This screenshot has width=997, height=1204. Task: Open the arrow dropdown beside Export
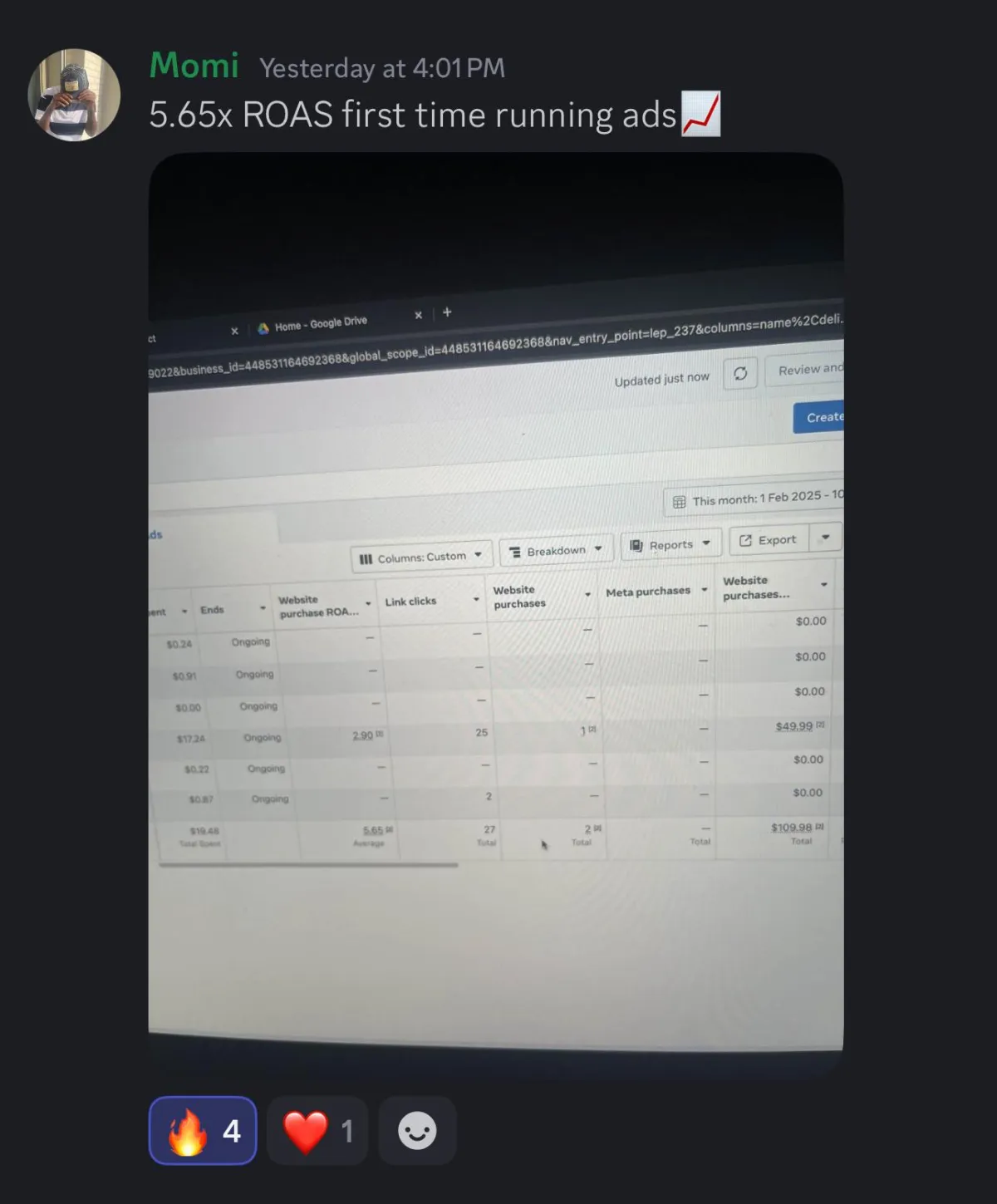click(826, 538)
